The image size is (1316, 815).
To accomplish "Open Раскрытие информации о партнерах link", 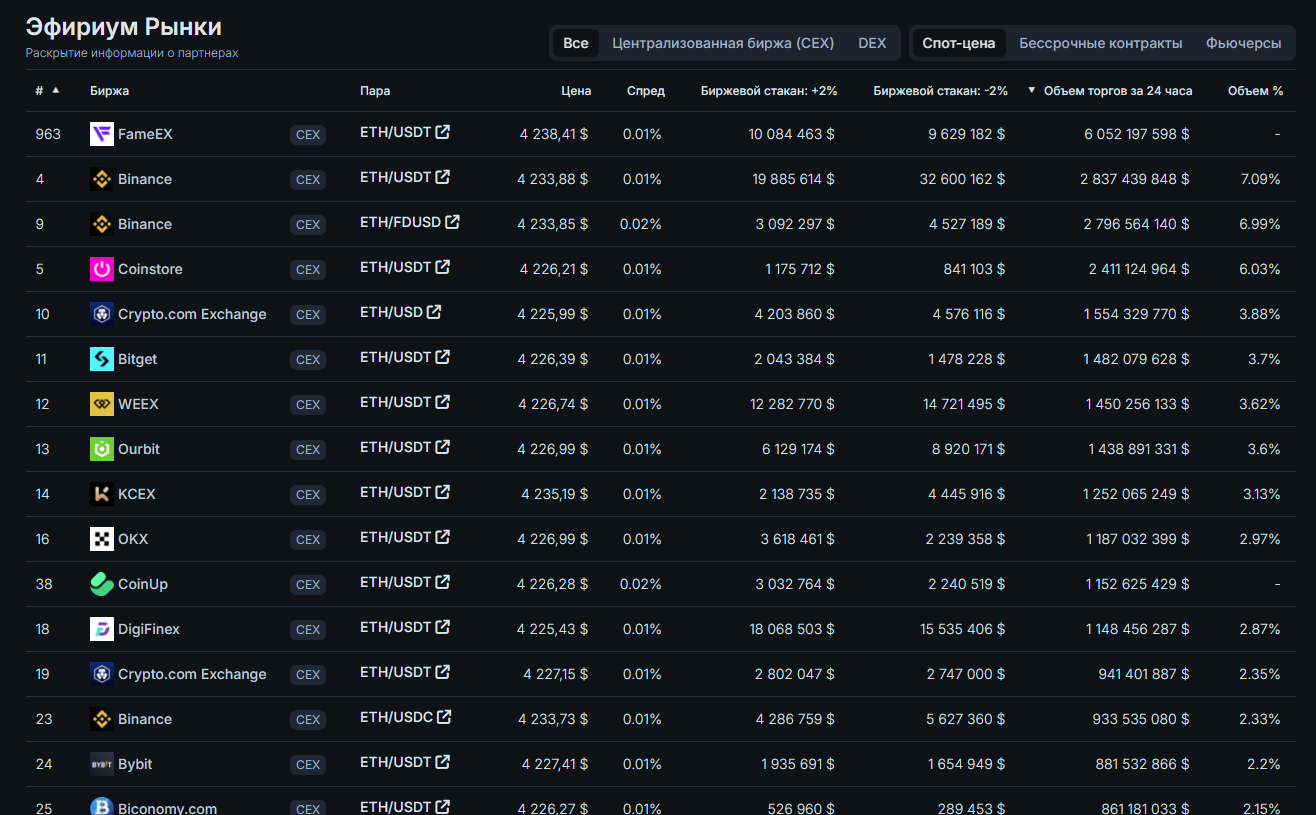I will [132, 52].
